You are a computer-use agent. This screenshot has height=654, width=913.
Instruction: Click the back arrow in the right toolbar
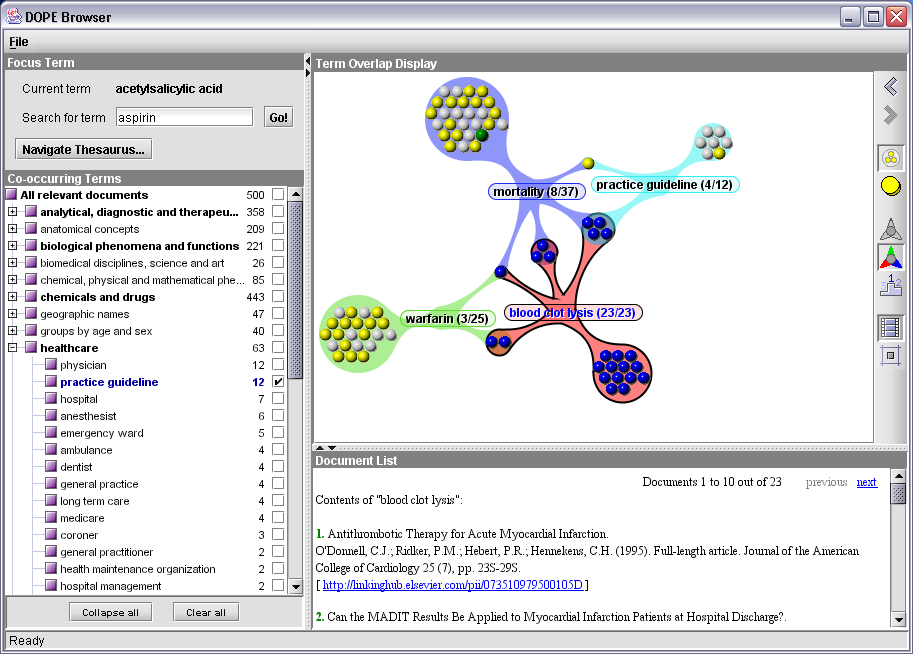(x=890, y=87)
